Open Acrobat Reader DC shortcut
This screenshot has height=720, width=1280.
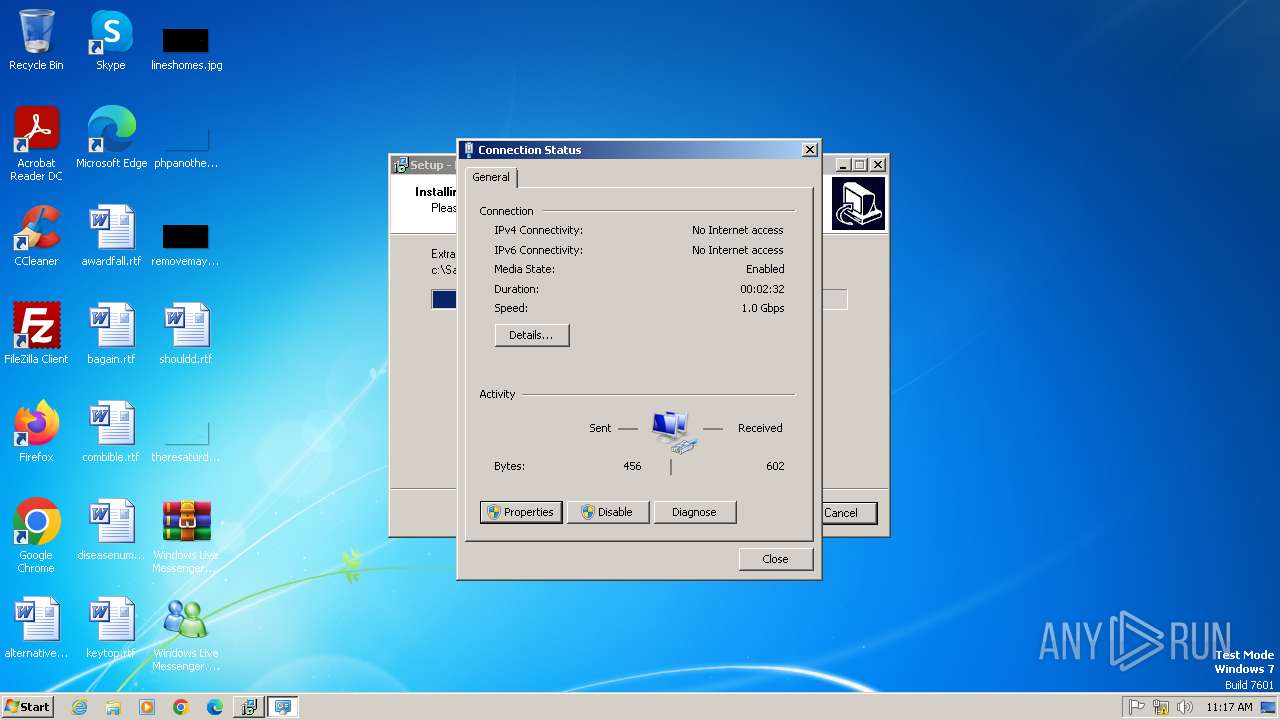point(36,144)
